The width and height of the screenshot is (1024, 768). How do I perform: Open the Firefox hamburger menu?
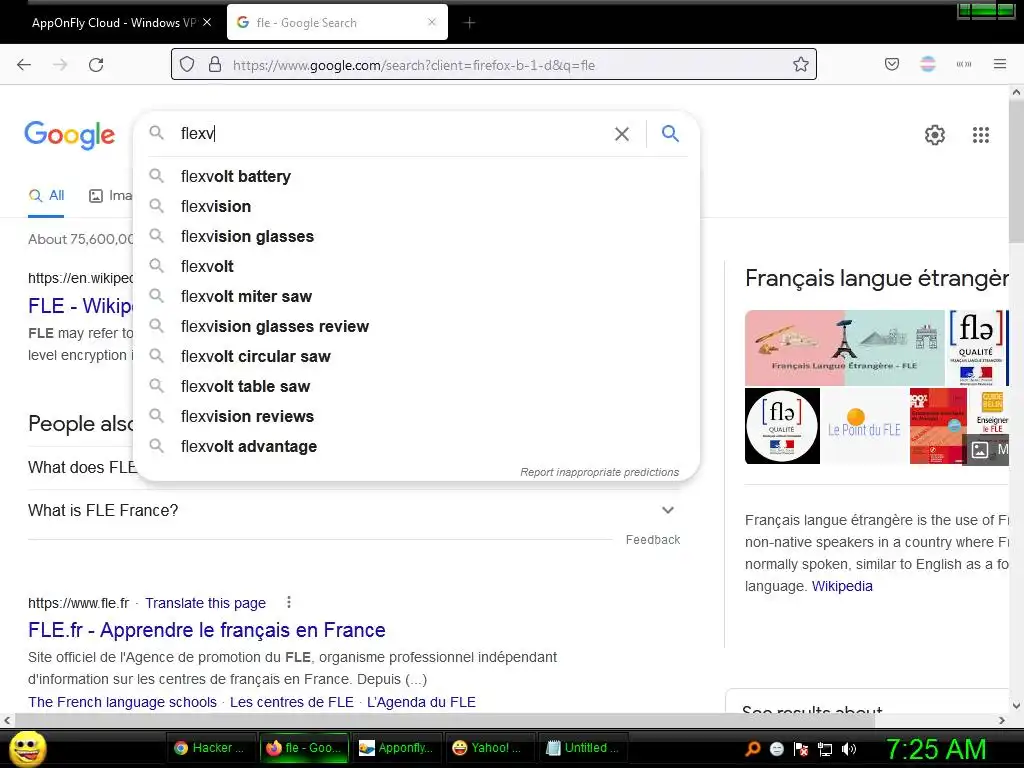click(x=1000, y=64)
